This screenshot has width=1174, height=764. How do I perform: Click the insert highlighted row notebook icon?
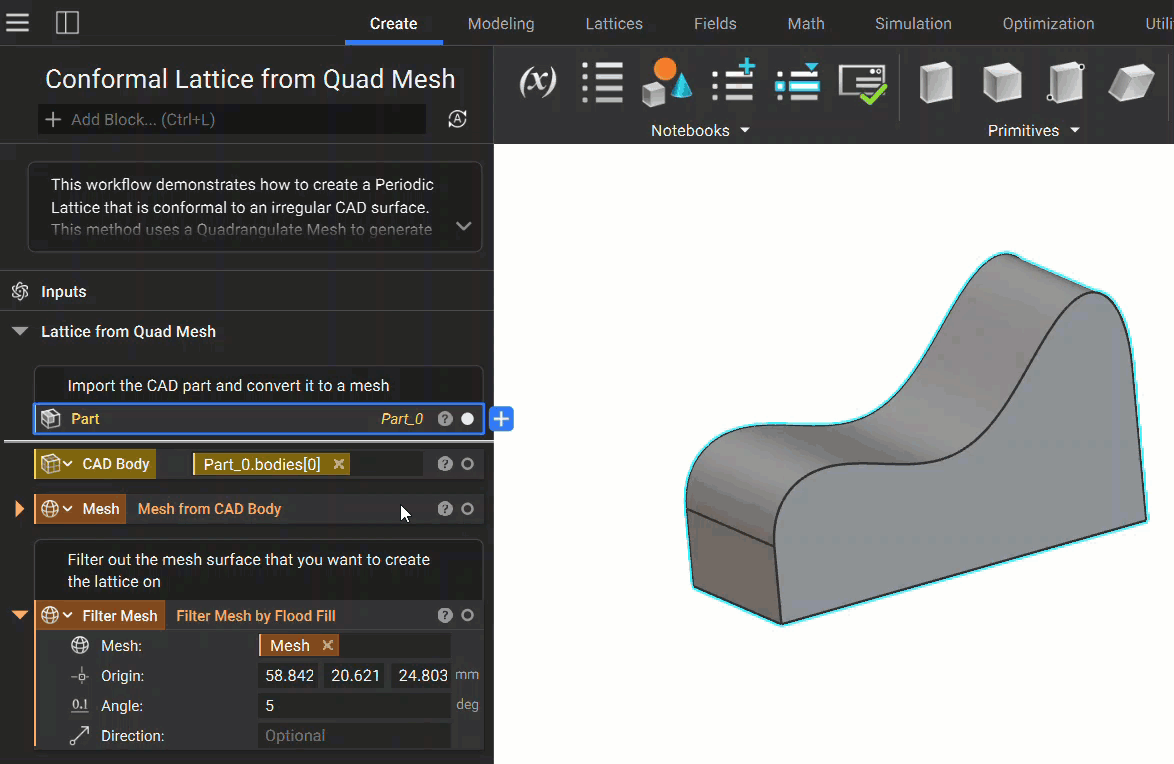pos(797,82)
